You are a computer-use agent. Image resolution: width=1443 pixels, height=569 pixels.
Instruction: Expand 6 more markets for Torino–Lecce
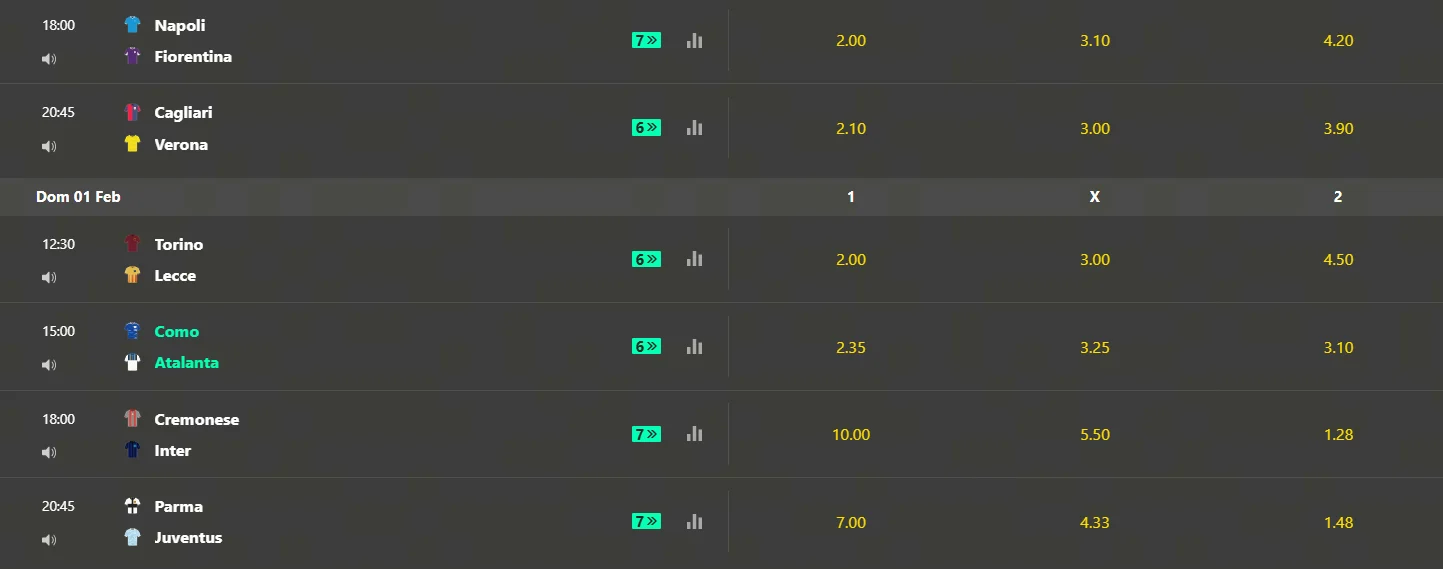[646, 259]
